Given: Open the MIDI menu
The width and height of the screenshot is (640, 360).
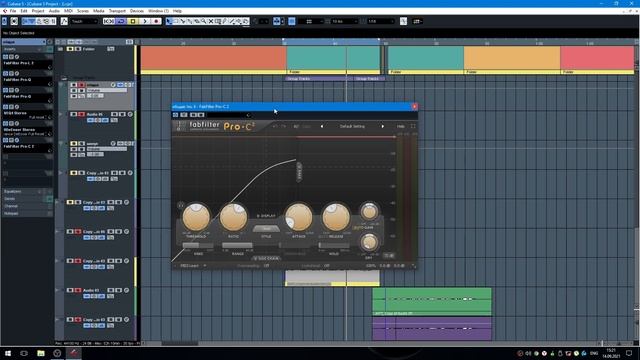Looking at the screenshot, I should point(68,11).
